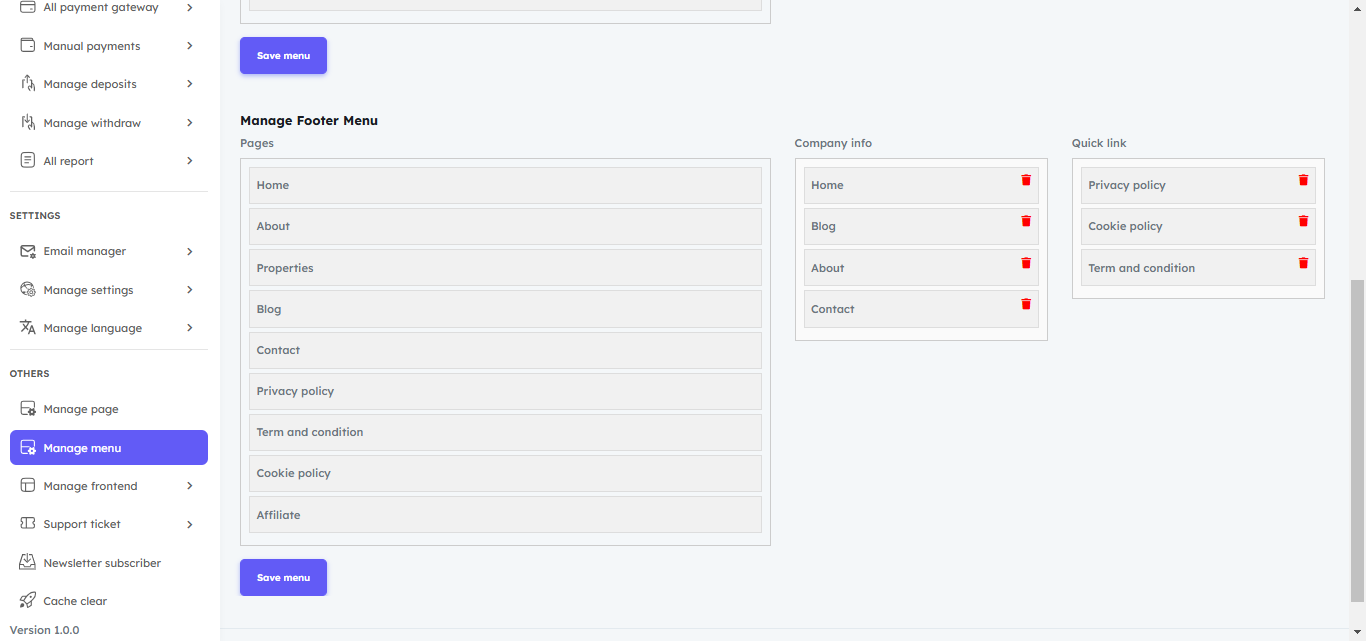Screen dimensions: 1366x641
Task: Click the Manage page icon
Action: [x=28, y=409]
